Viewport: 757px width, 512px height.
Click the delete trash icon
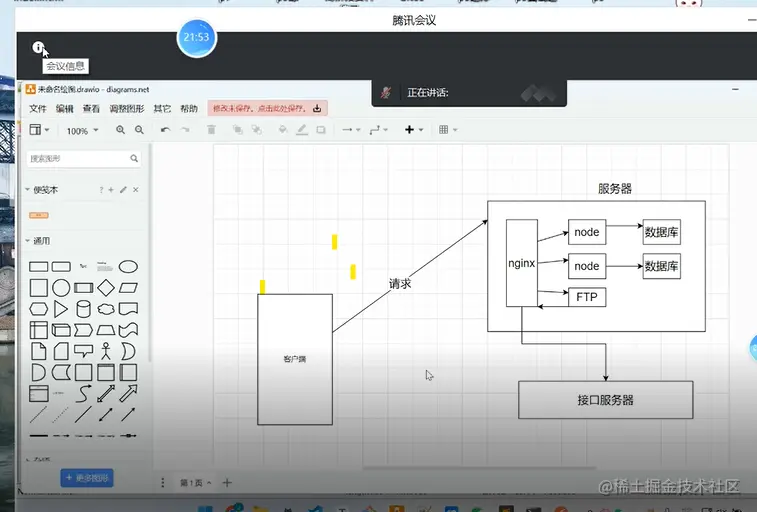coord(211,129)
